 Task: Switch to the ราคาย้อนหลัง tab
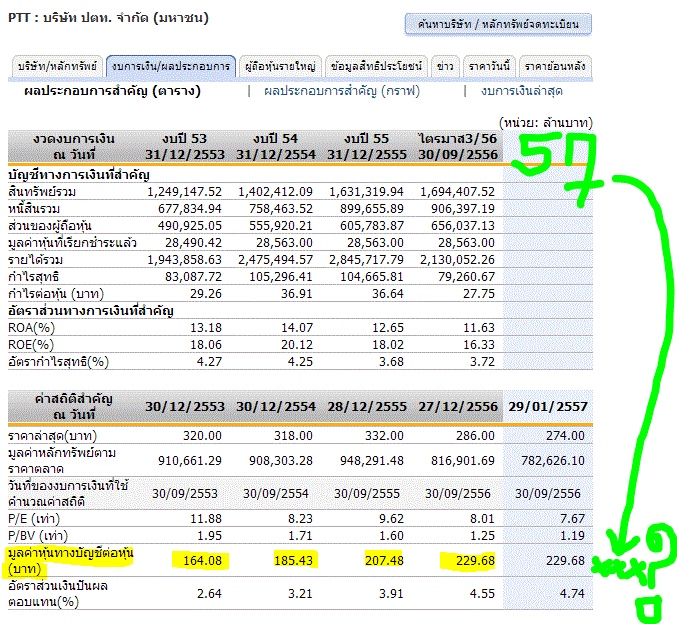(555, 67)
